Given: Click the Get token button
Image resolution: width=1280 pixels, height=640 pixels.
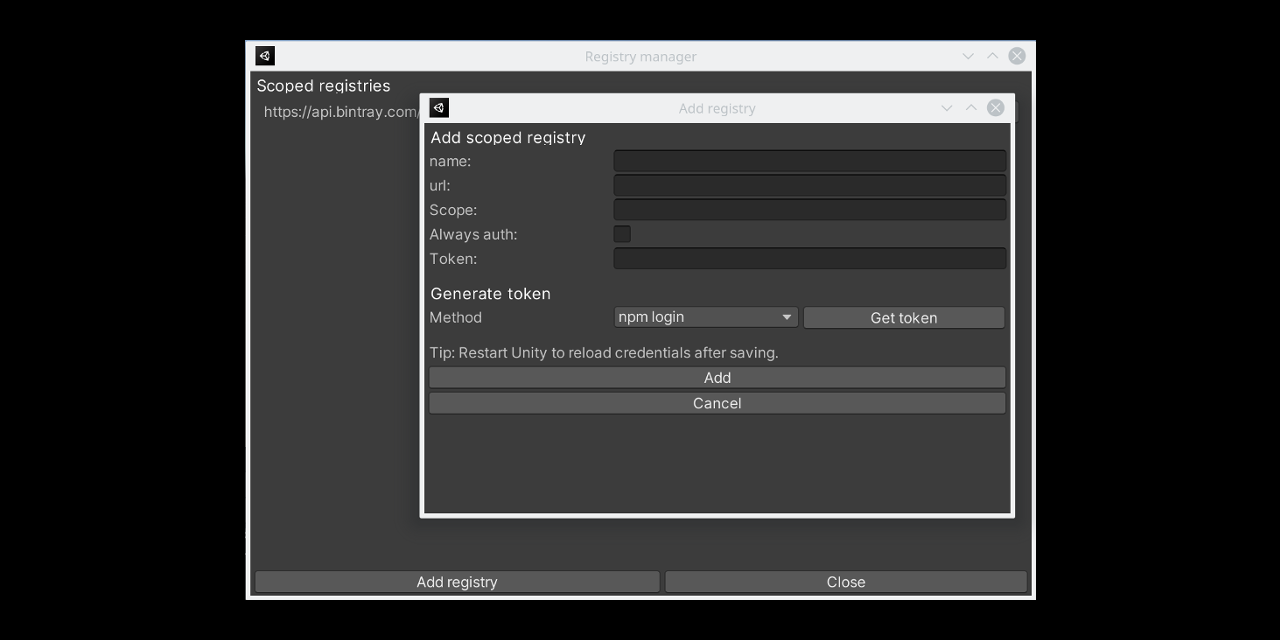Looking at the screenshot, I should pos(903,317).
